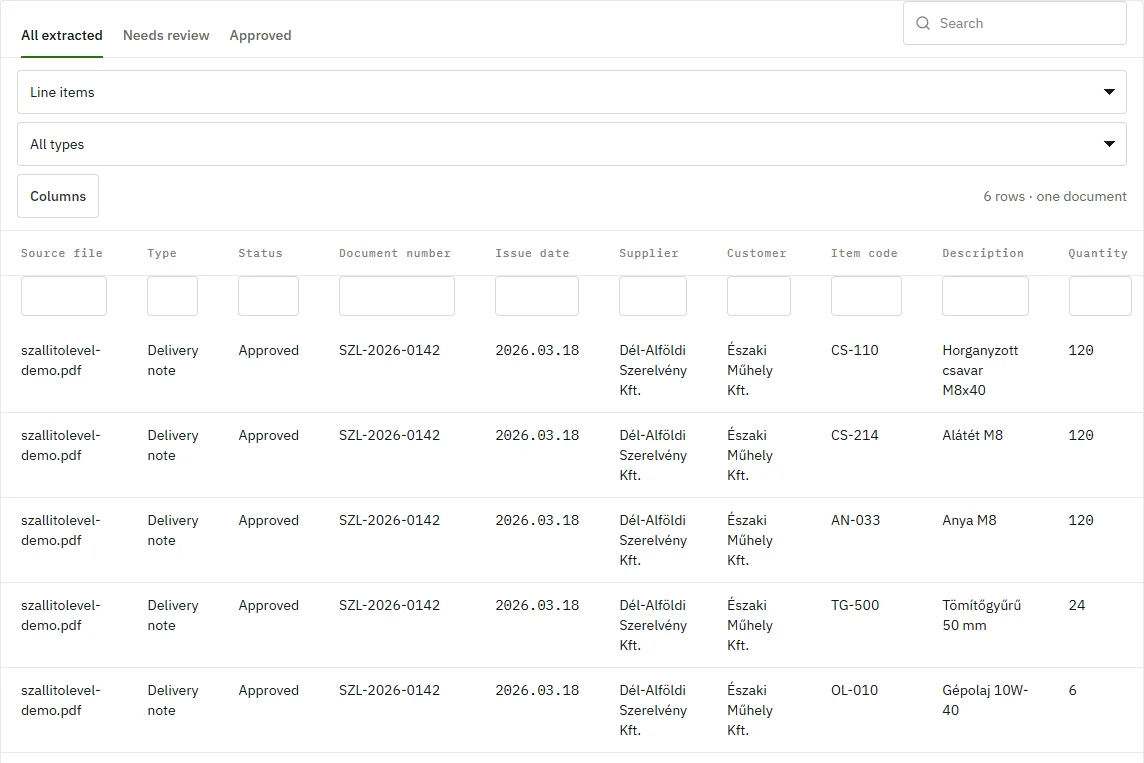Viewport: 1144px width, 763px height.
Task: Open the Columns button
Action: (x=58, y=196)
